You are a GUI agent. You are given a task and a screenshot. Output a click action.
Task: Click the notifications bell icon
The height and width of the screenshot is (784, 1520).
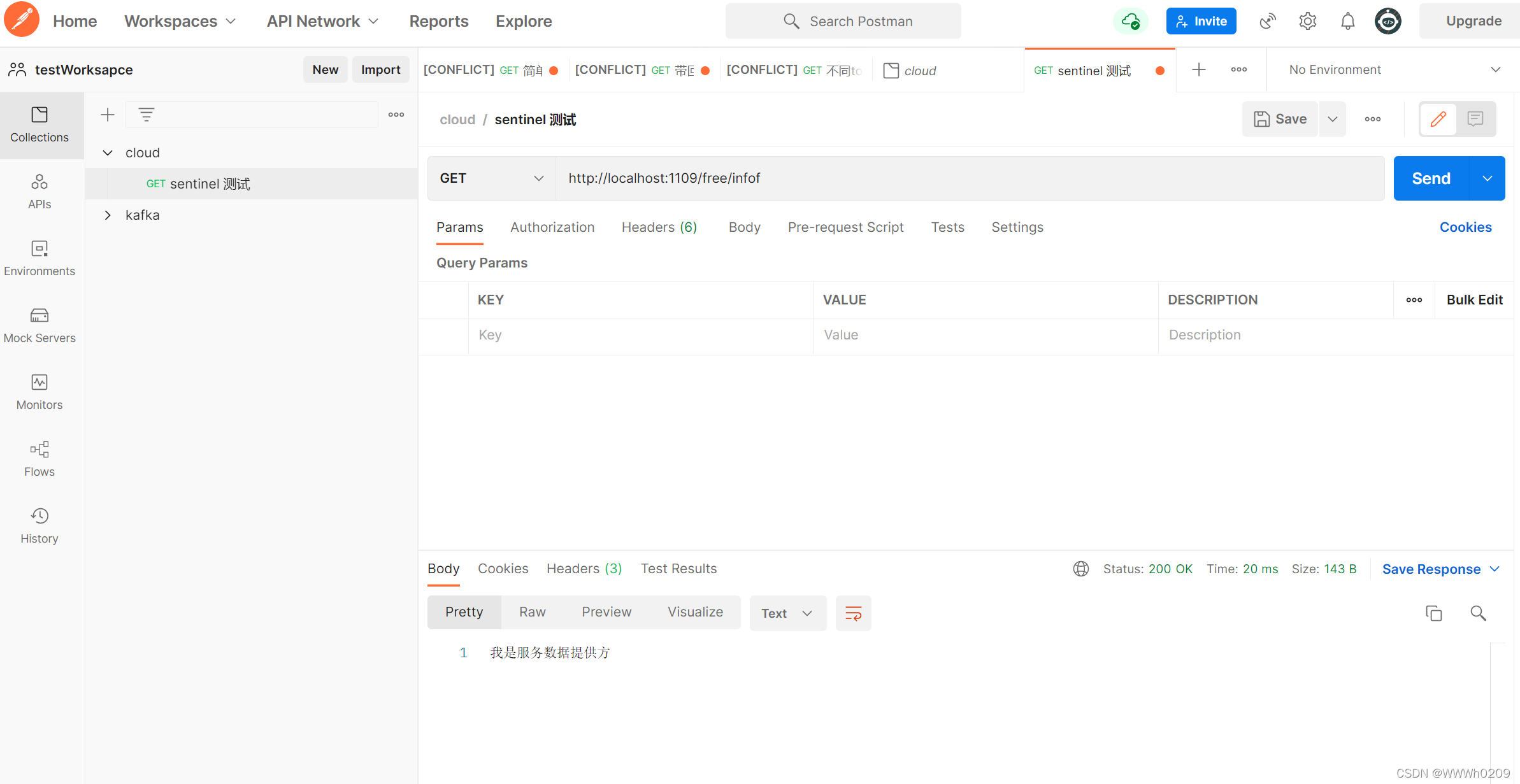[1347, 22]
